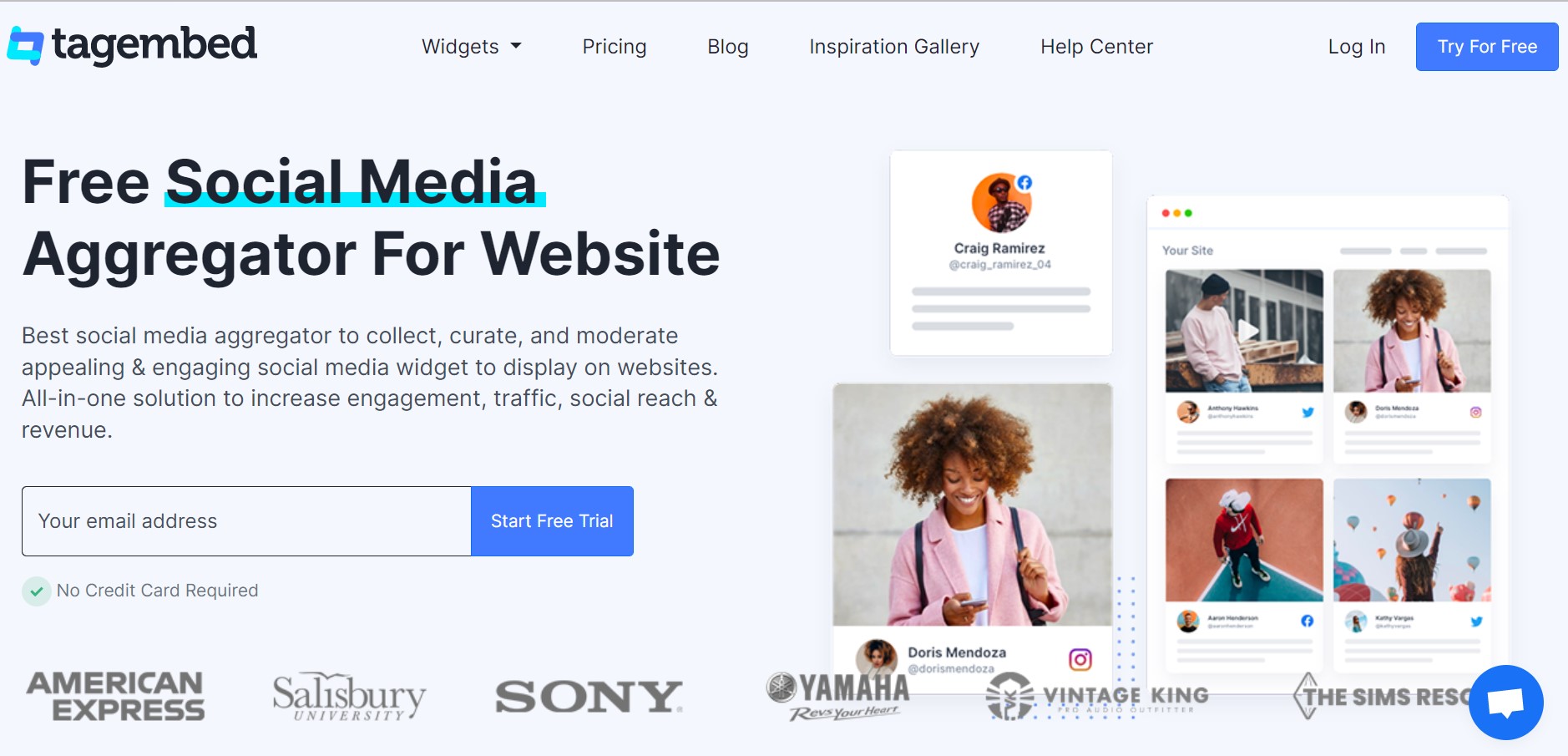Open the Blog link
The image size is (1568, 756).
pos(728,47)
